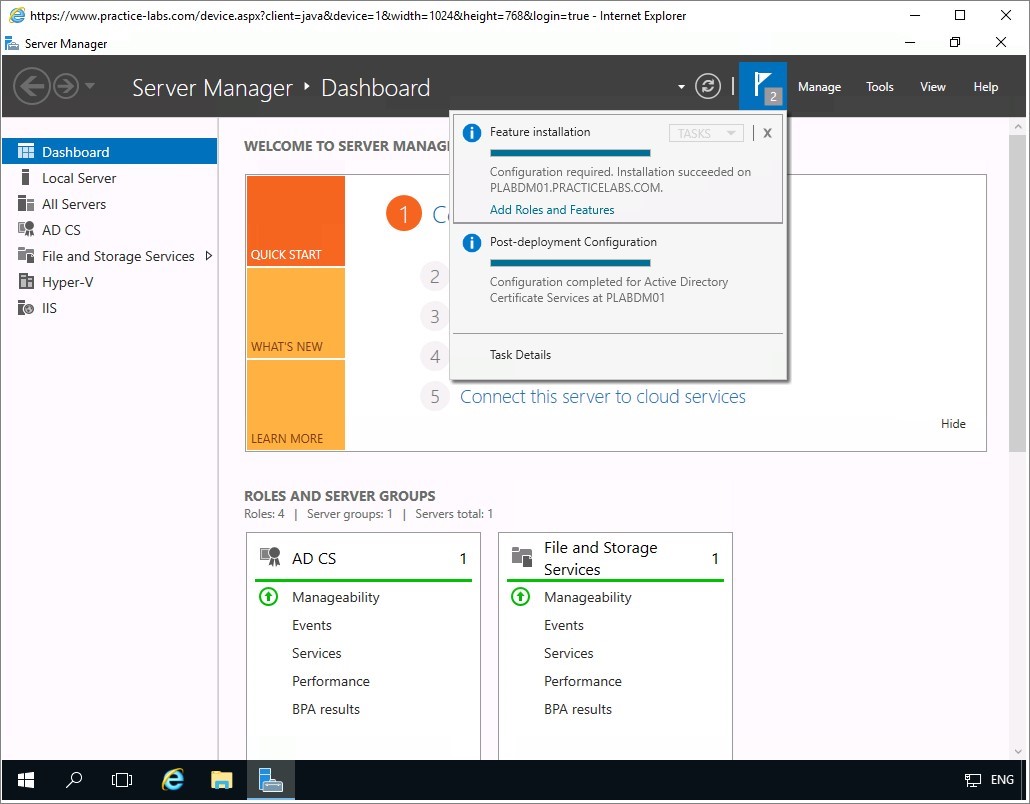Screen dimensions: 1030x804
Task: Click File and Storage Services tile header
Action: (x=616, y=558)
